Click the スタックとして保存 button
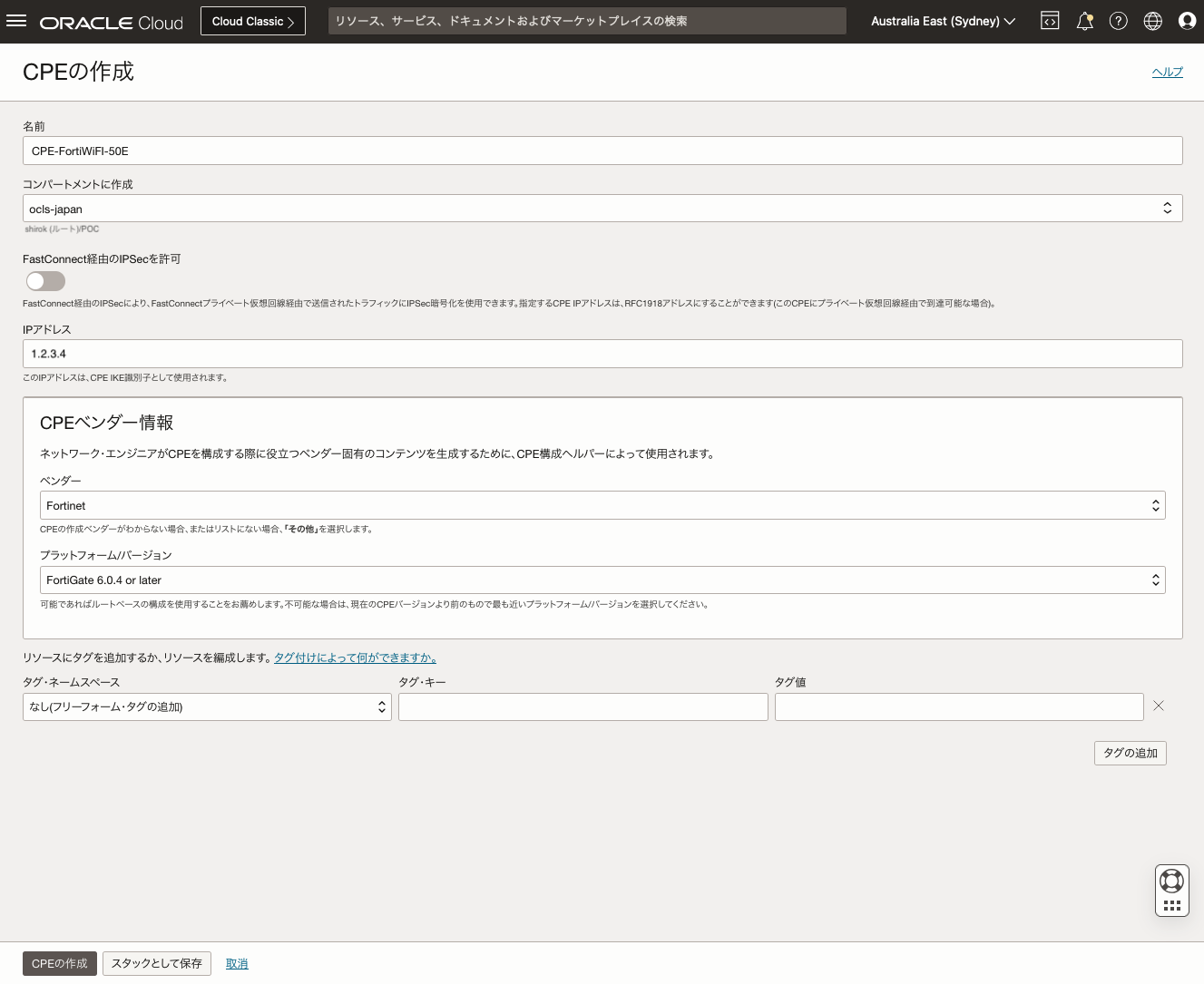Screen dimensions: 1204x984 point(157,963)
